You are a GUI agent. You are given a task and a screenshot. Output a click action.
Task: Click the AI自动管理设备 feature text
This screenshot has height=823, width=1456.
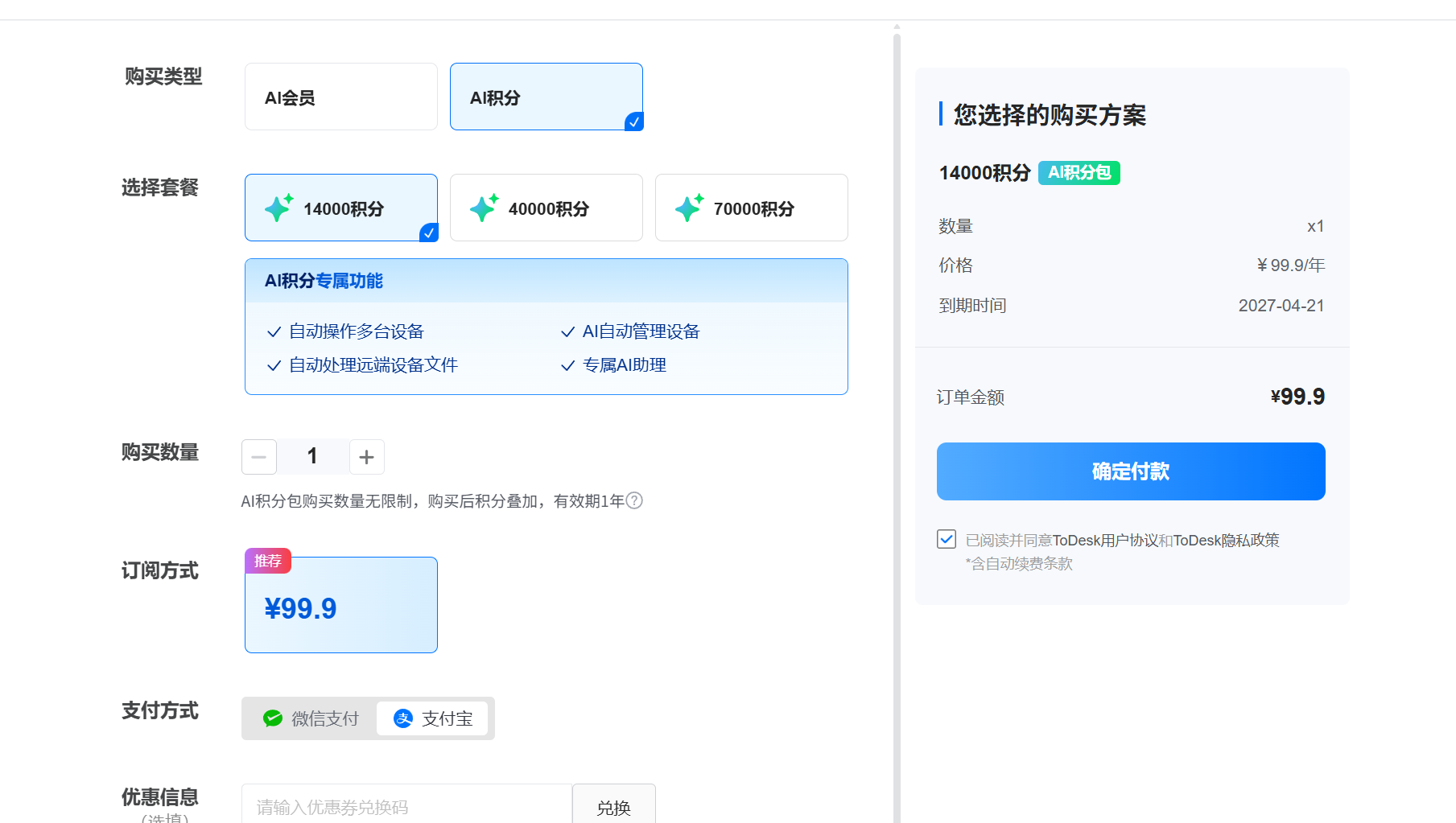click(x=641, y=331)
